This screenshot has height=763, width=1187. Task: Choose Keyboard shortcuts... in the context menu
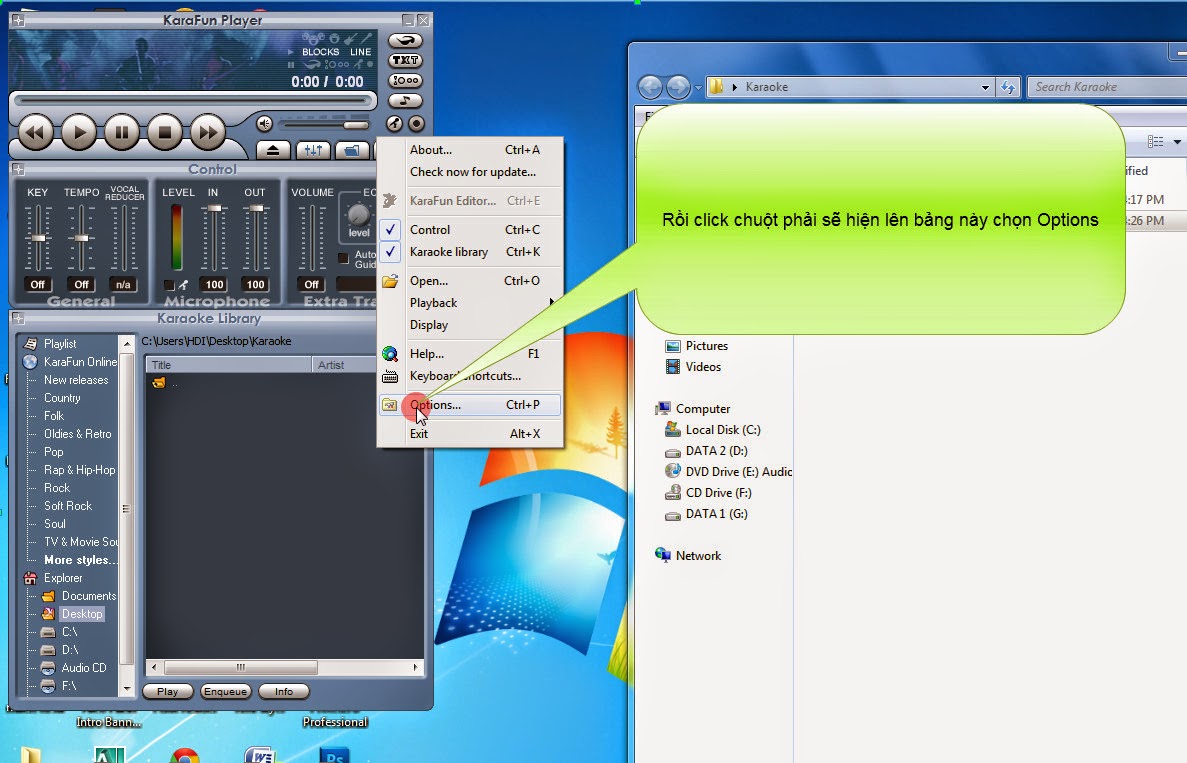coord(470,375)
